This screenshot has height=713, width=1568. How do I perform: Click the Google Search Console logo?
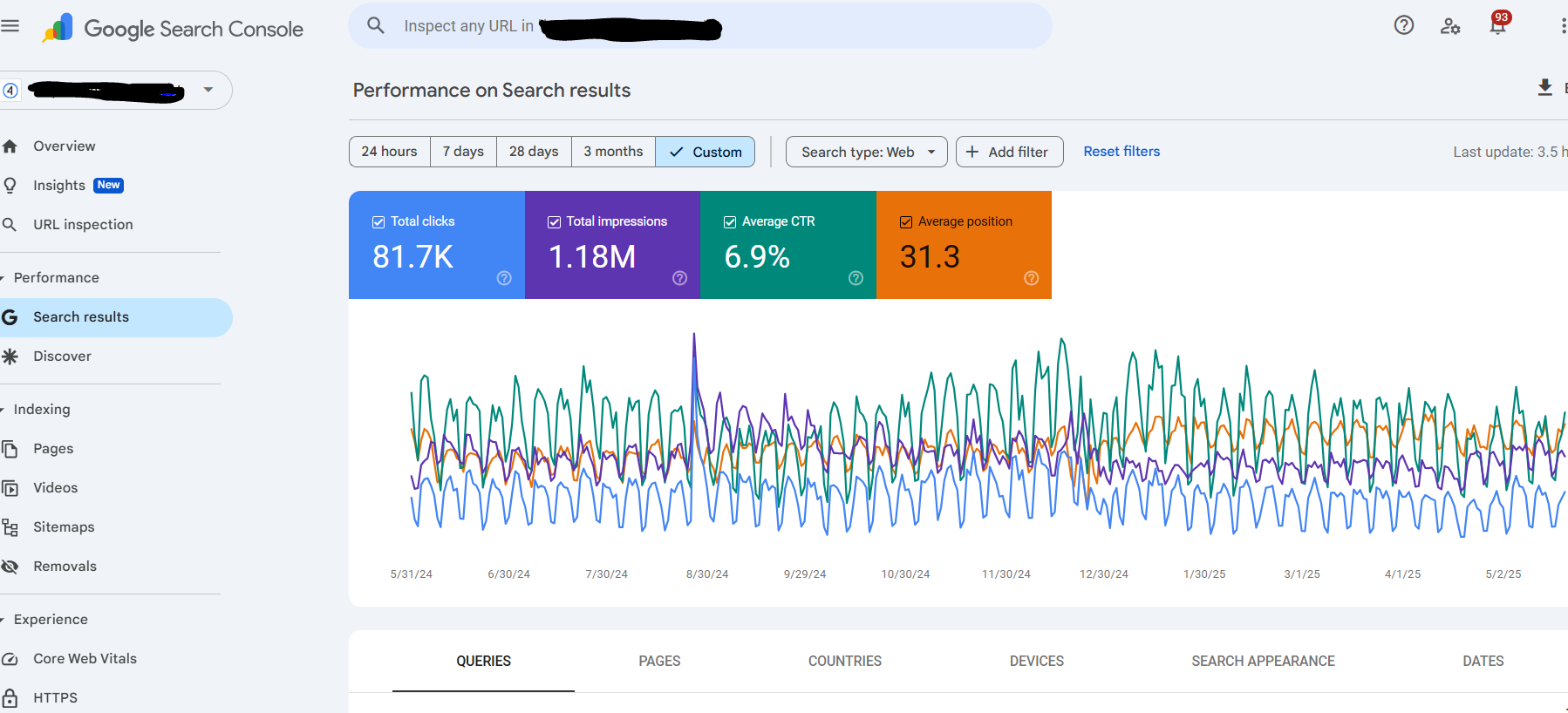[x=174, y=29]
